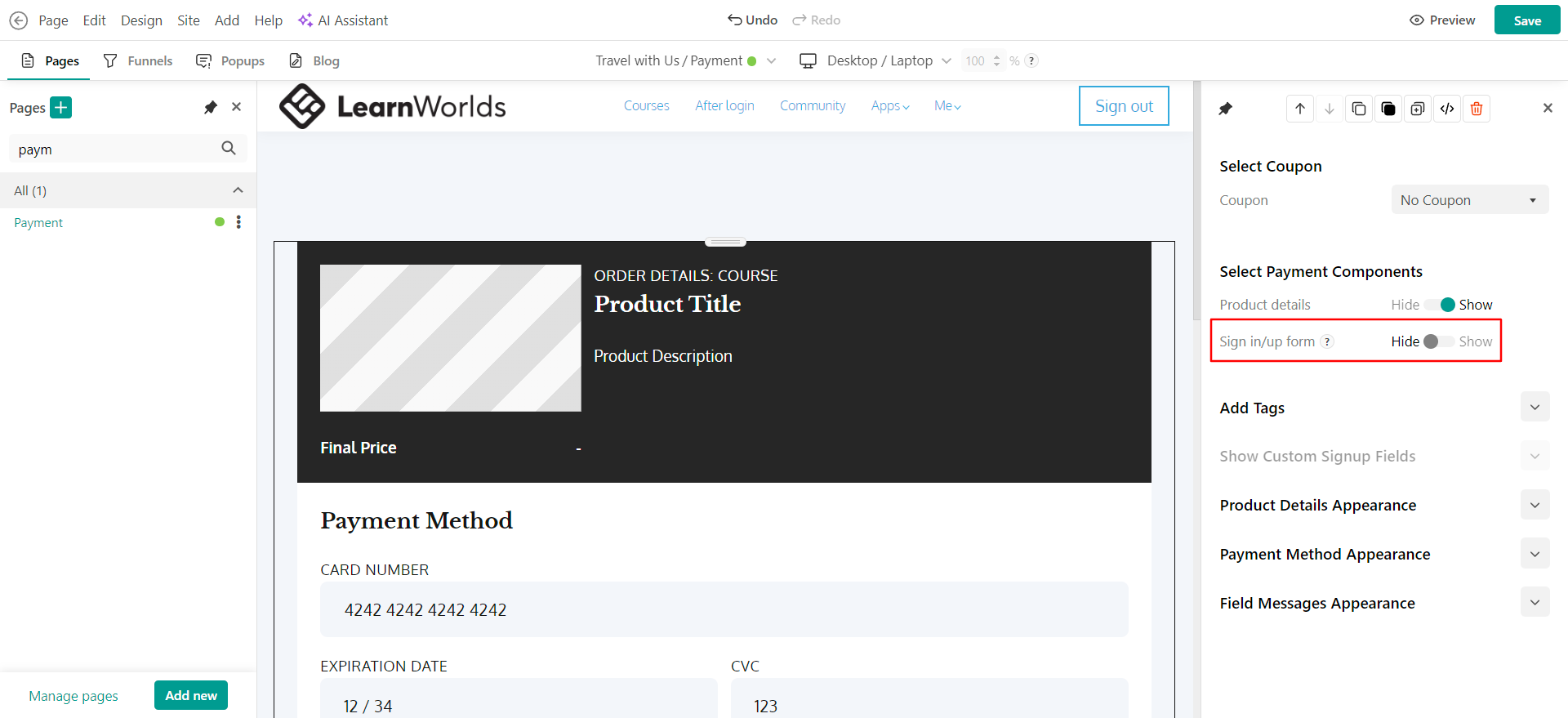Move section up with arrow icon
Screen dimensions: 1568x718
(1300, 109)
